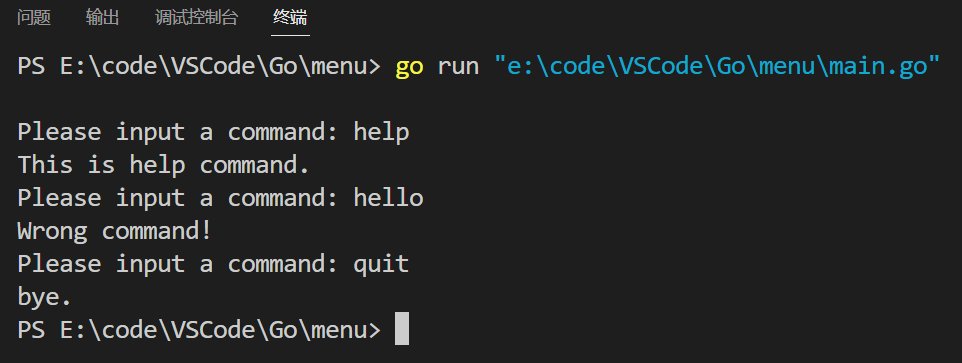Click 'Please input a command:' before hello

tap(177, 198)
